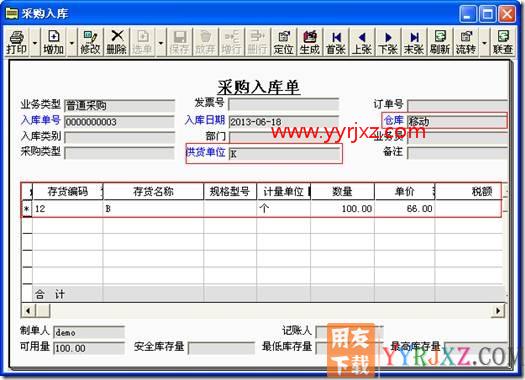Click the 联查 linked query icon

tap(503, 42)
